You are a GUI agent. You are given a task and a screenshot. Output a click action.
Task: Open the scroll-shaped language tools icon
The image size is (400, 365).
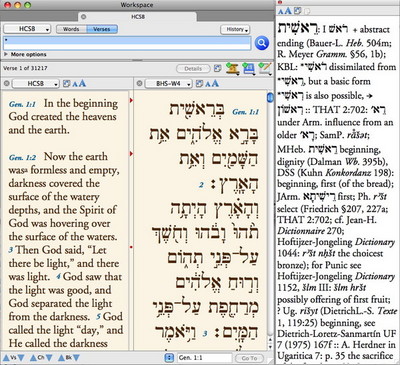coord(232,68)
